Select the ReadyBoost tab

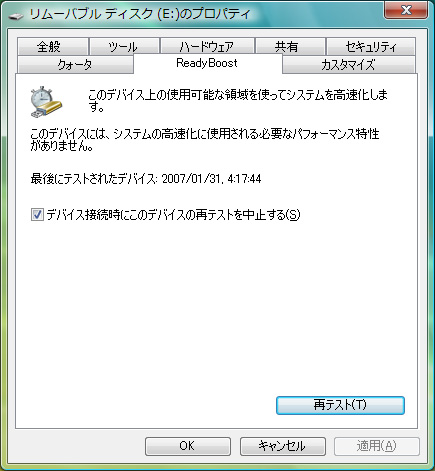207,63
